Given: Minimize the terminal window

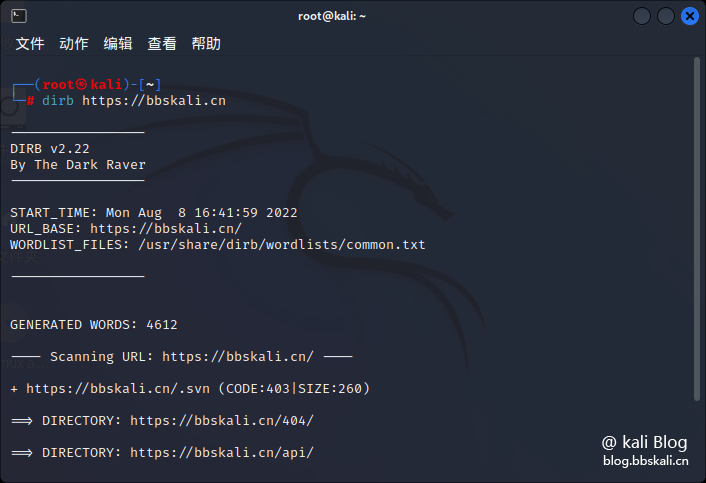Looking at the screenshot, I should (642, 16).
